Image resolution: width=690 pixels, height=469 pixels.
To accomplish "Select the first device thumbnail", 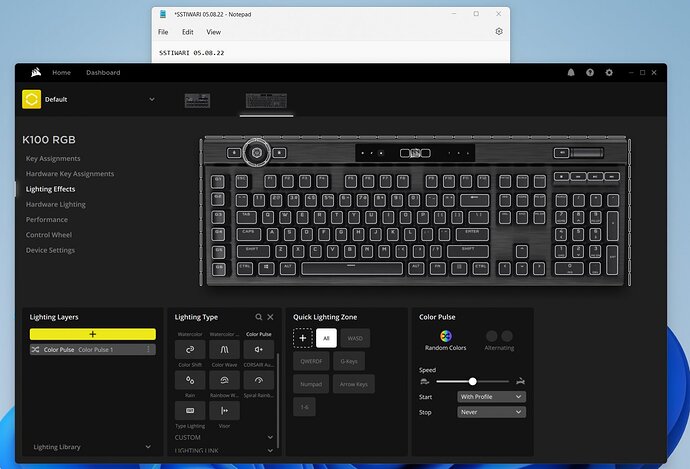I will coord(197,101).
